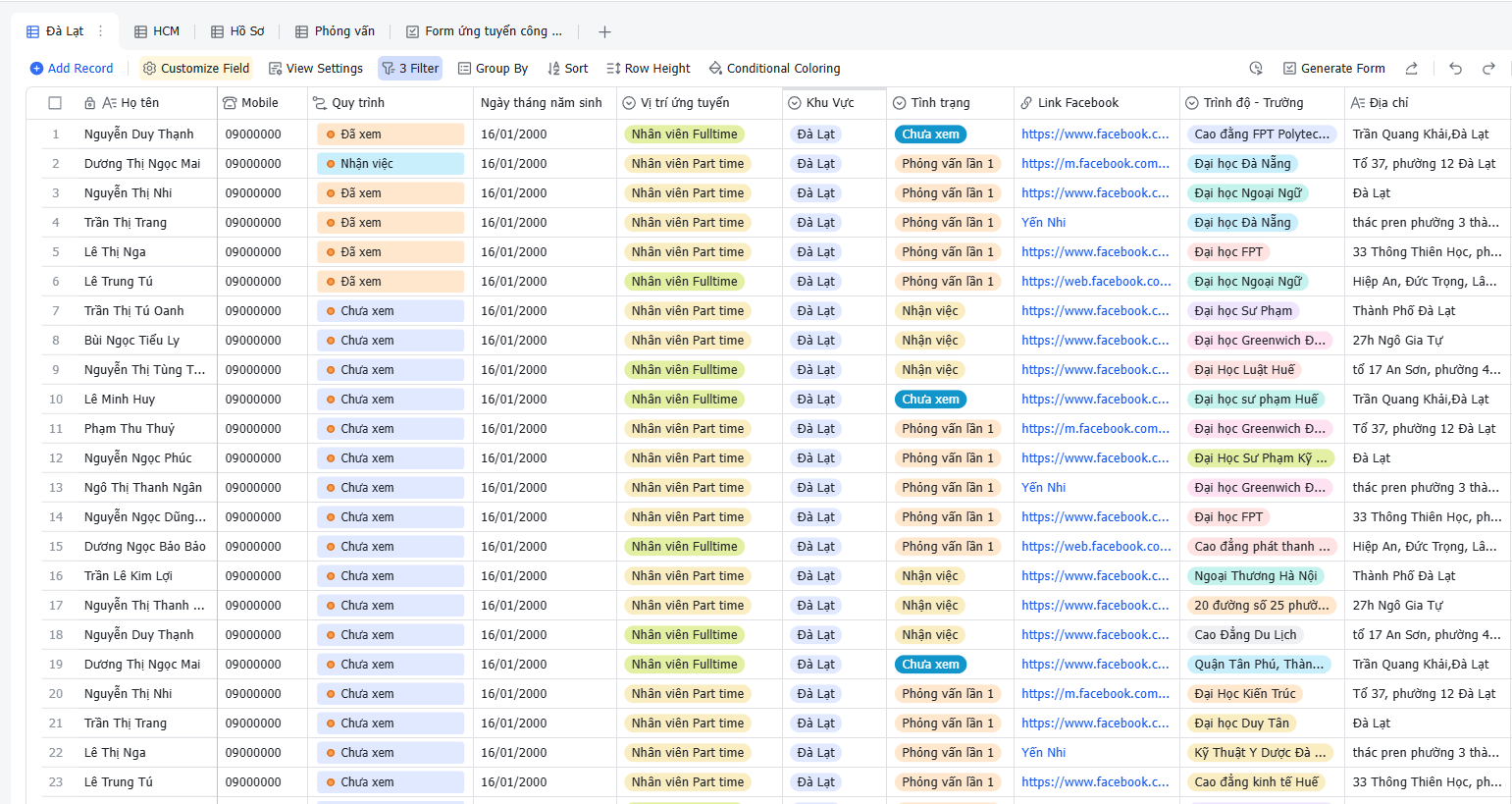The height and width of the screenshot is (804, 1512).
Task: Open Quy trình cell in row 7 Trần Thị Tú Oanh
Action: (391, 311)
